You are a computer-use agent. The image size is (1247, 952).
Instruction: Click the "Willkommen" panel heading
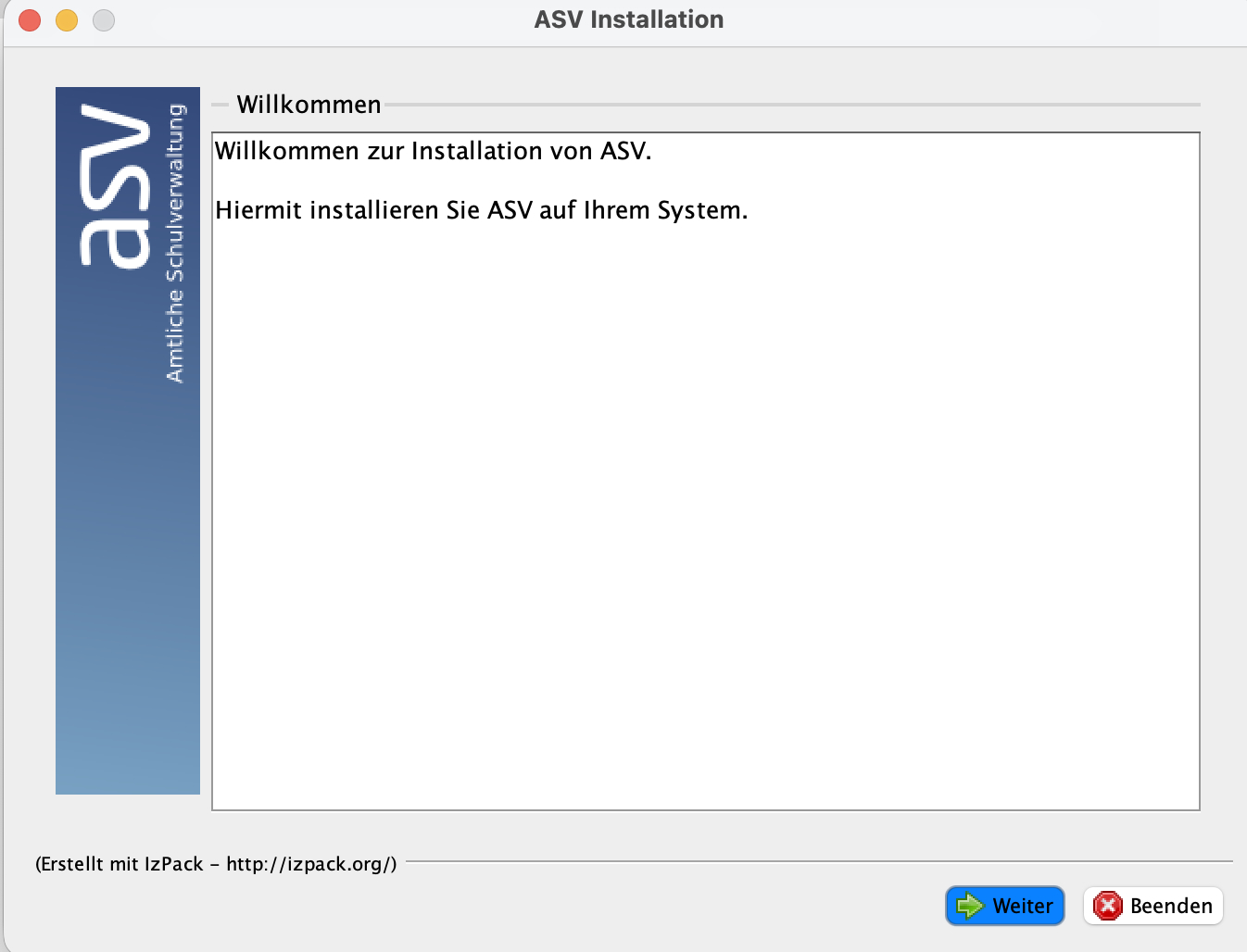pyautogui.click(x=309, y=105)
